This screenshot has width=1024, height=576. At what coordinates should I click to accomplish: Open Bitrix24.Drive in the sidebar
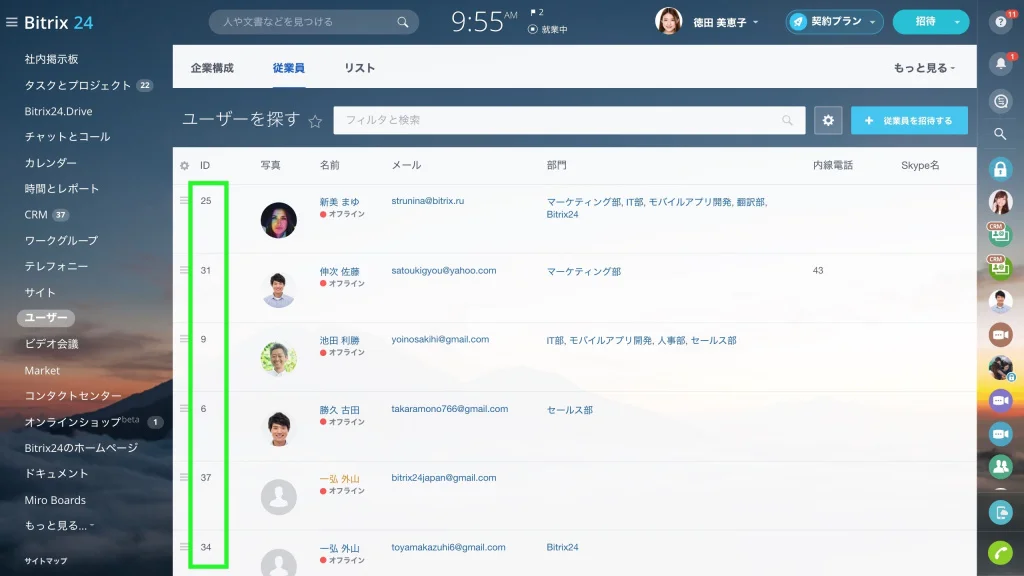[58, 111]
